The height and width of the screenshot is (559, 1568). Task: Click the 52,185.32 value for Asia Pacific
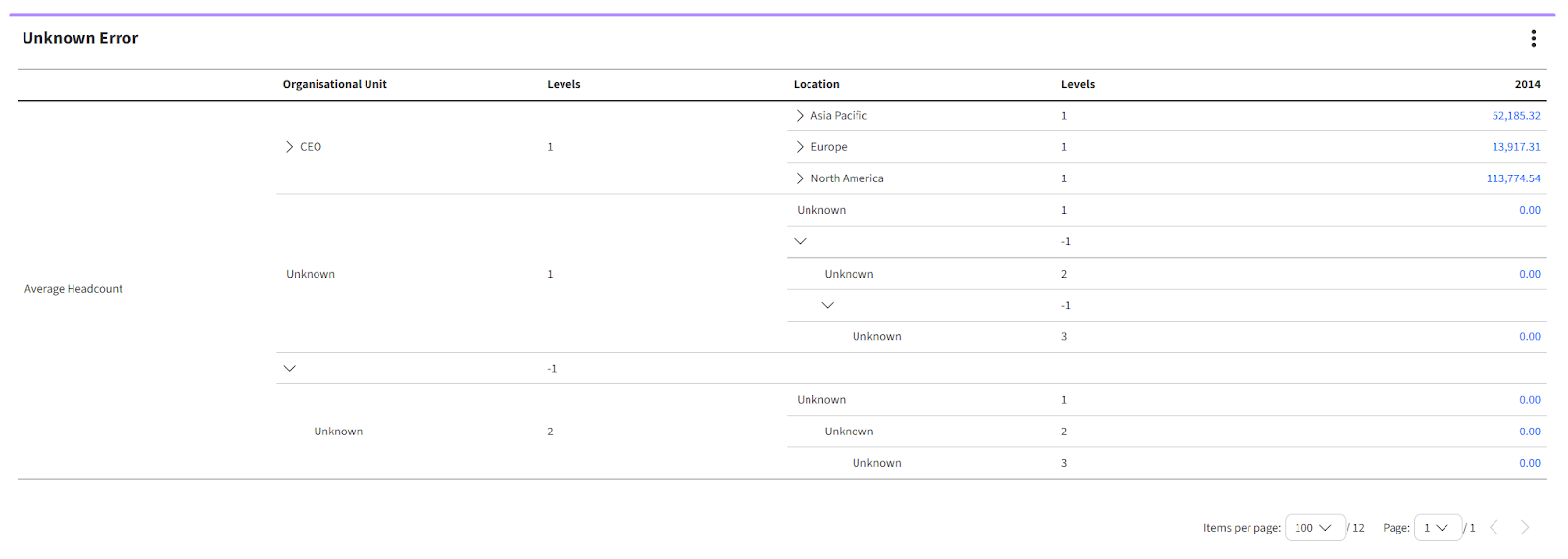pos(1515,116)
